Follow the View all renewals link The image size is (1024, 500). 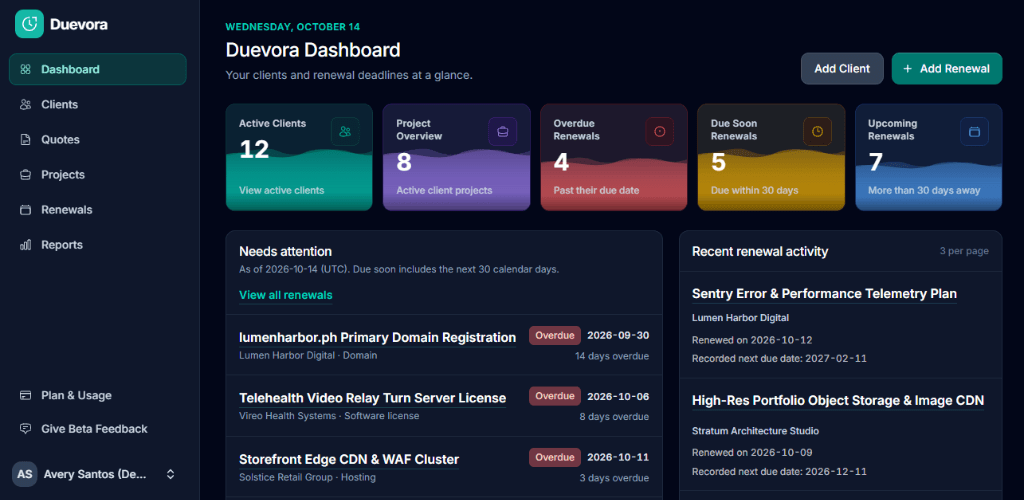[x=285, y=295]
